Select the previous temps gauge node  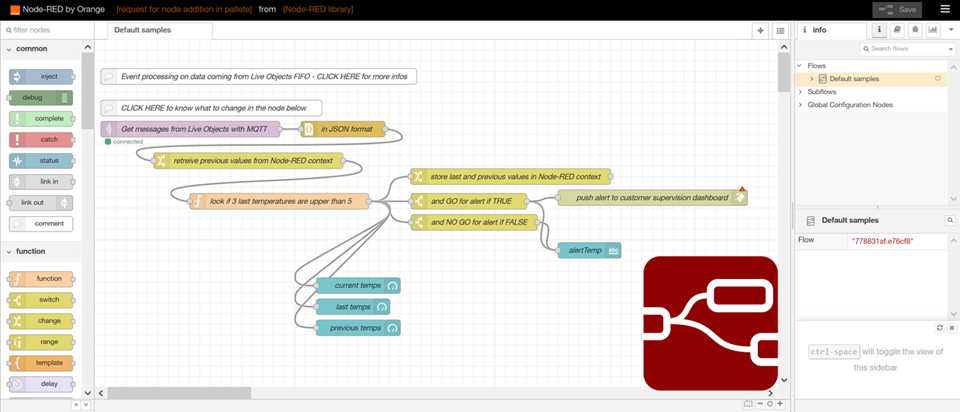[358, 328]
